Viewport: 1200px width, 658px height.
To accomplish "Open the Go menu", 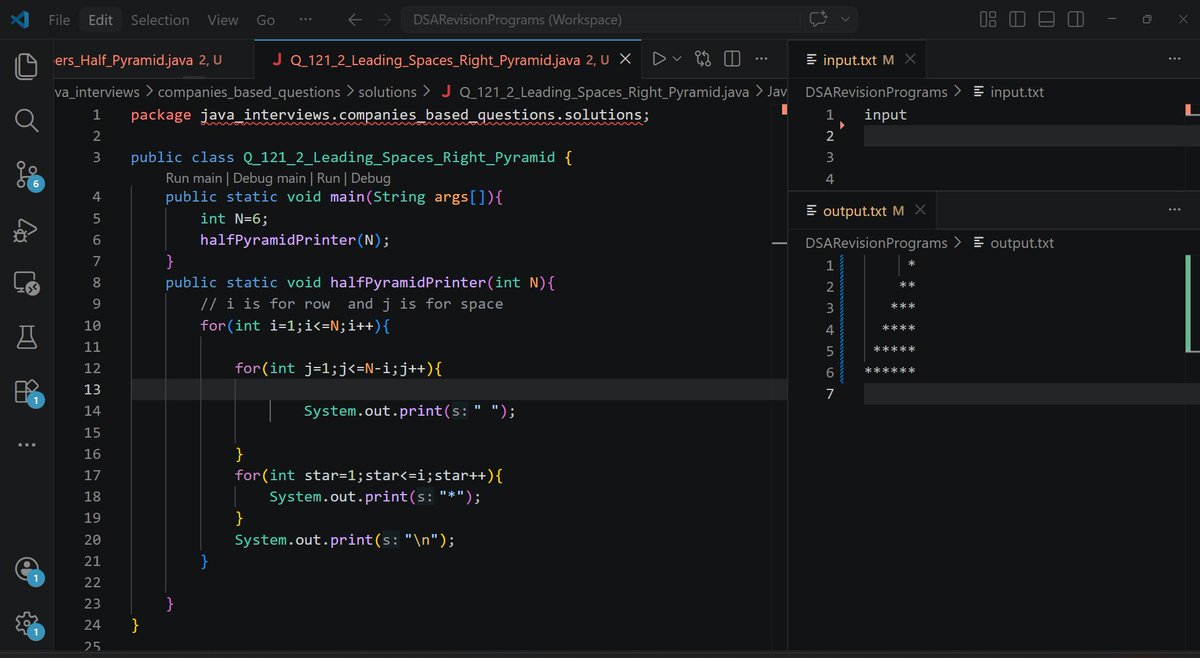I will click(266, 19).
